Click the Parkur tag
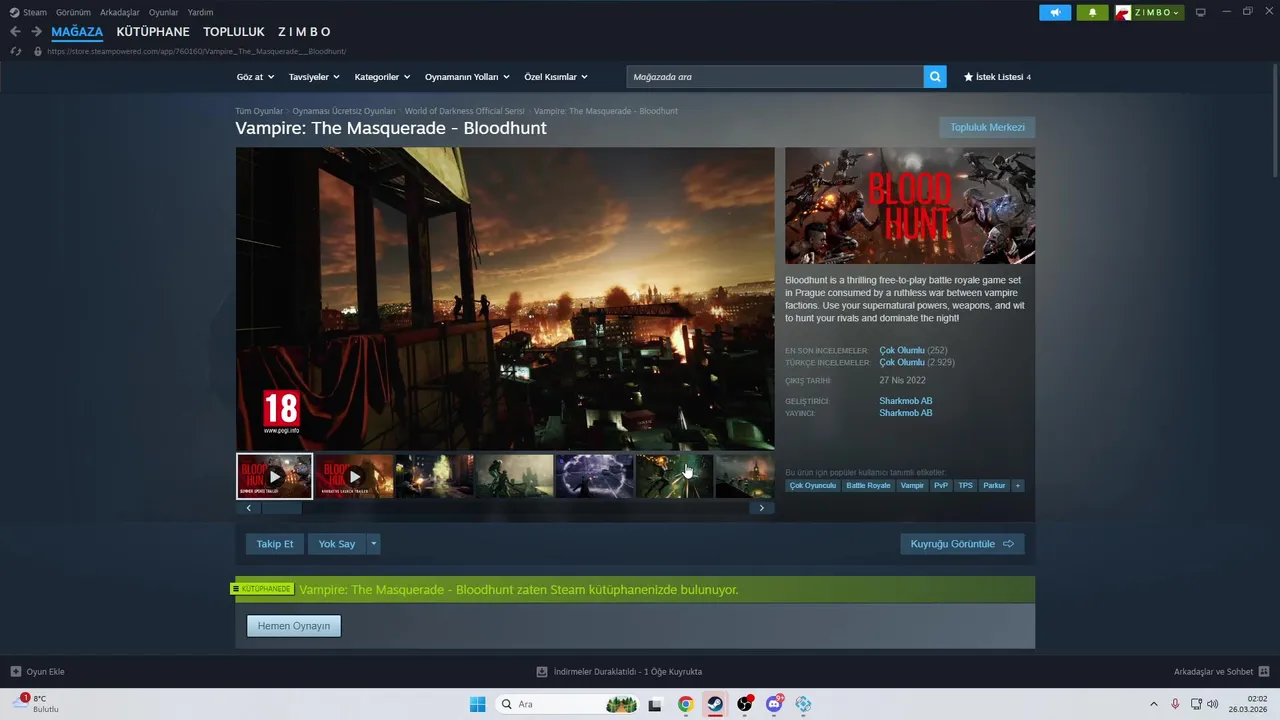1280x720 pixels. 994,486
